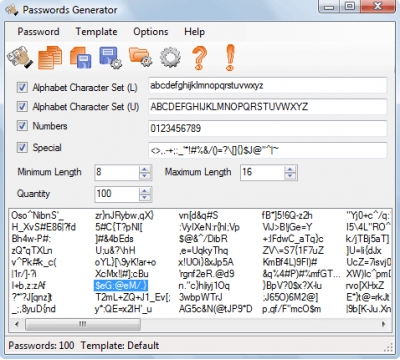Click the Passwords: 100 status text
This screenshot has height=360, width=400.
point(41,345)
